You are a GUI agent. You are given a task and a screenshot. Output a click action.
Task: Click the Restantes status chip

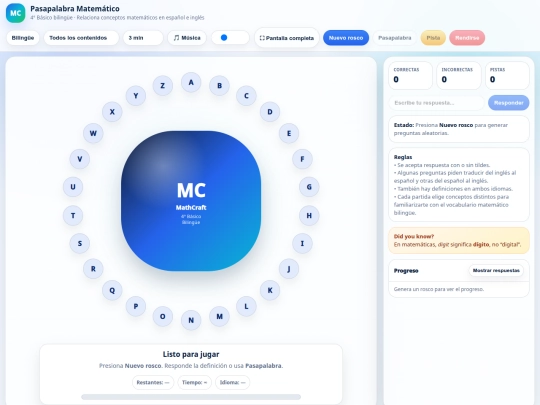pyautogui.click(x=153, y=383)
